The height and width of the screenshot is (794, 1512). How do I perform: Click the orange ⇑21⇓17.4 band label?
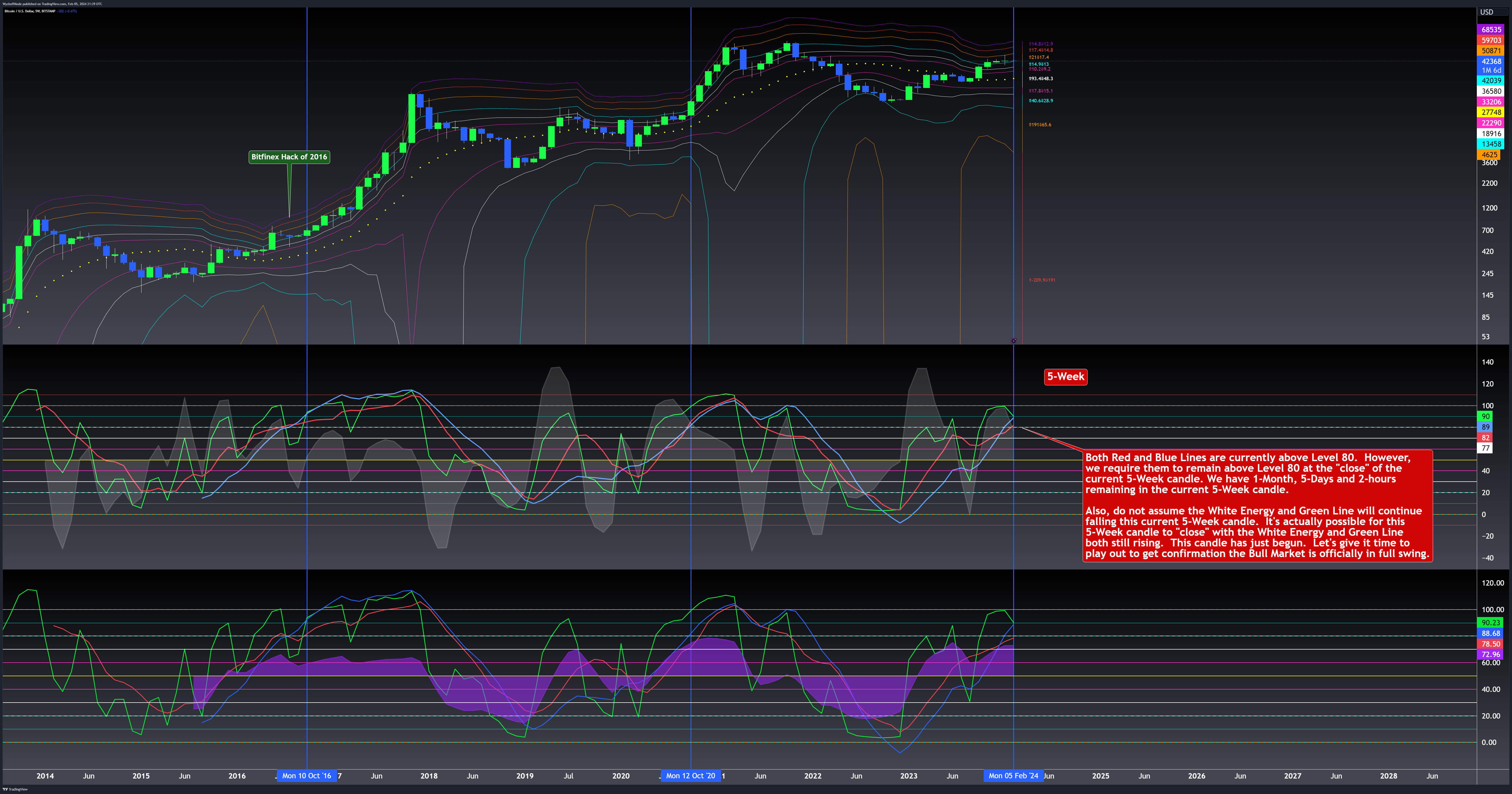point(1039,58)
